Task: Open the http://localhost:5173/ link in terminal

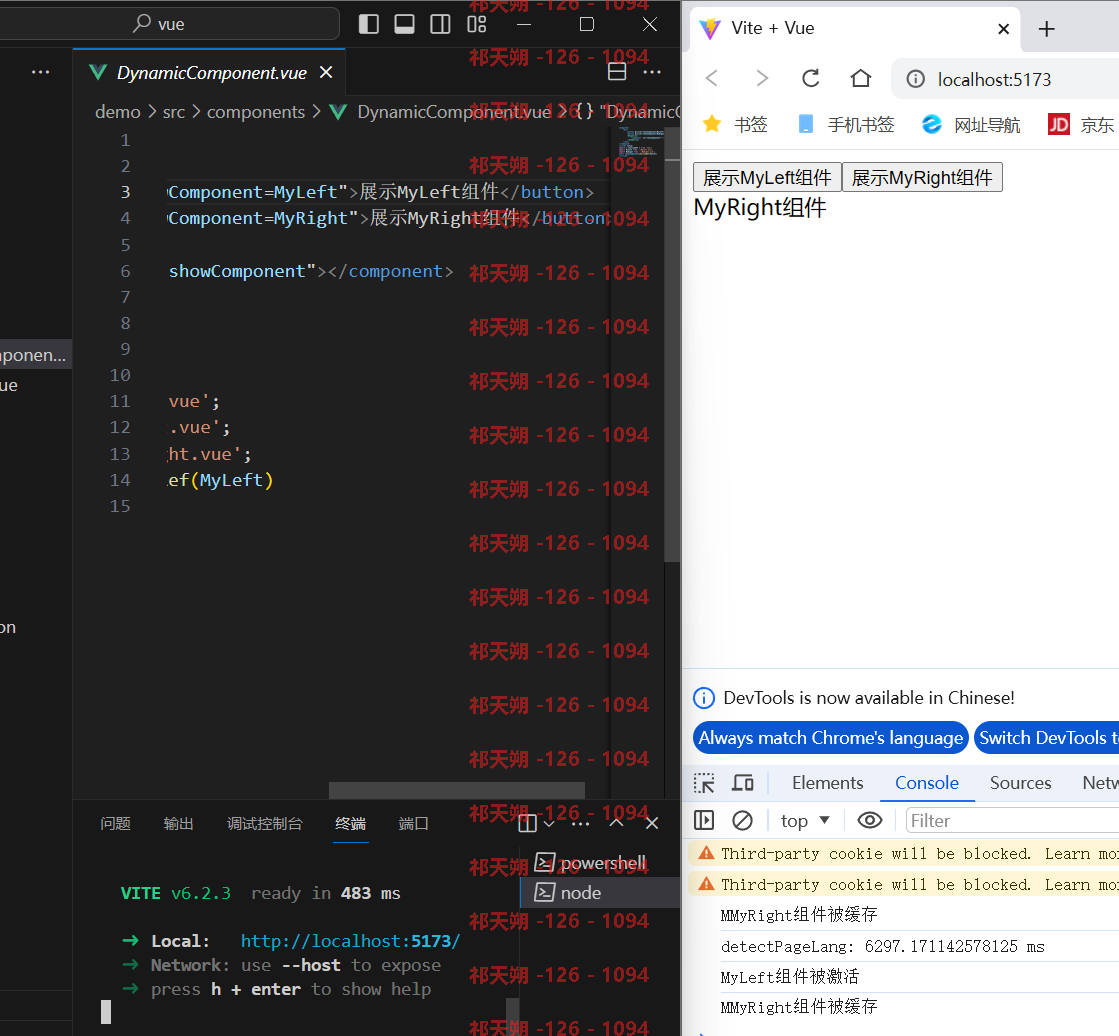Action: tap(350, 941)
